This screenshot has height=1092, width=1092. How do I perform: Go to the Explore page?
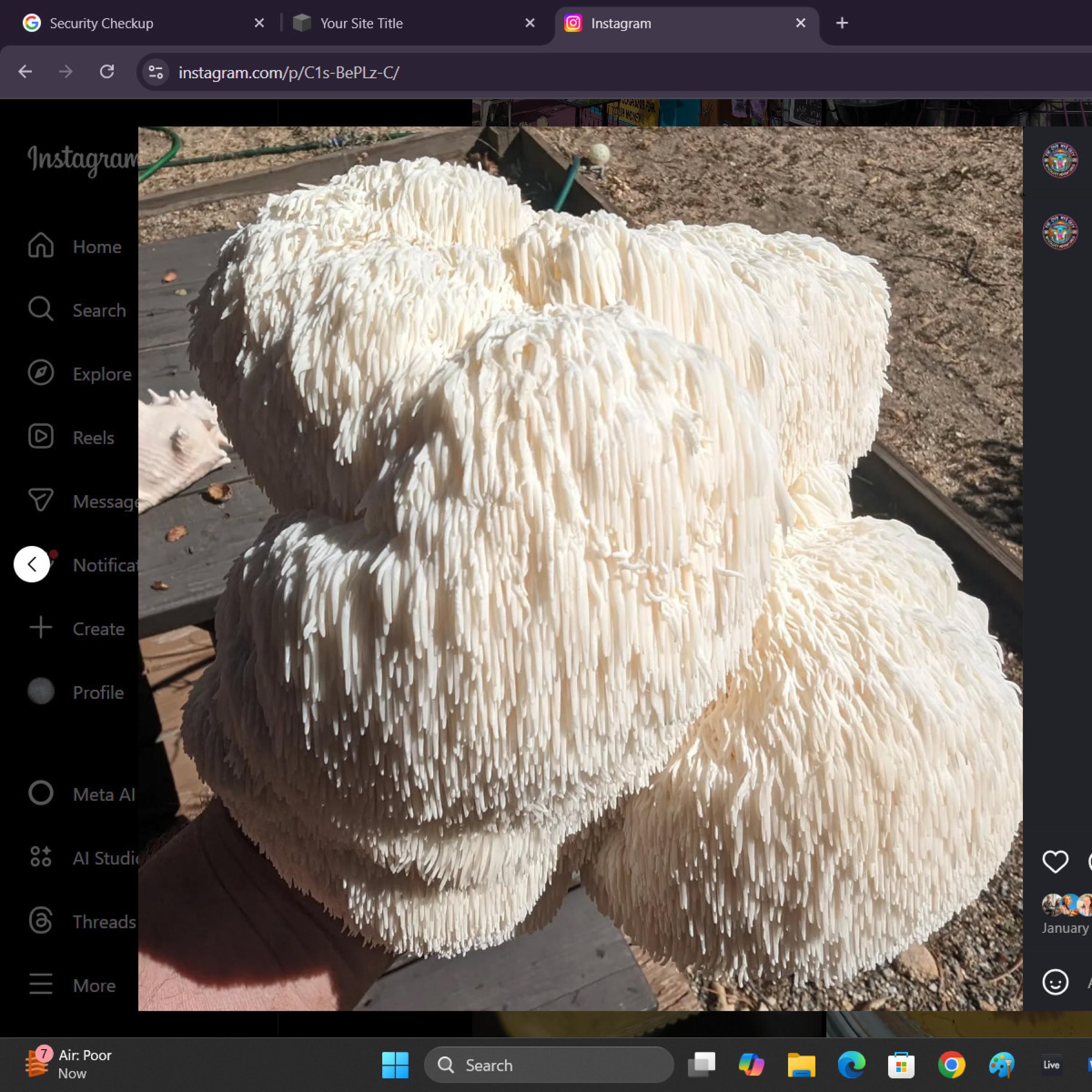[x=41, y=373]
